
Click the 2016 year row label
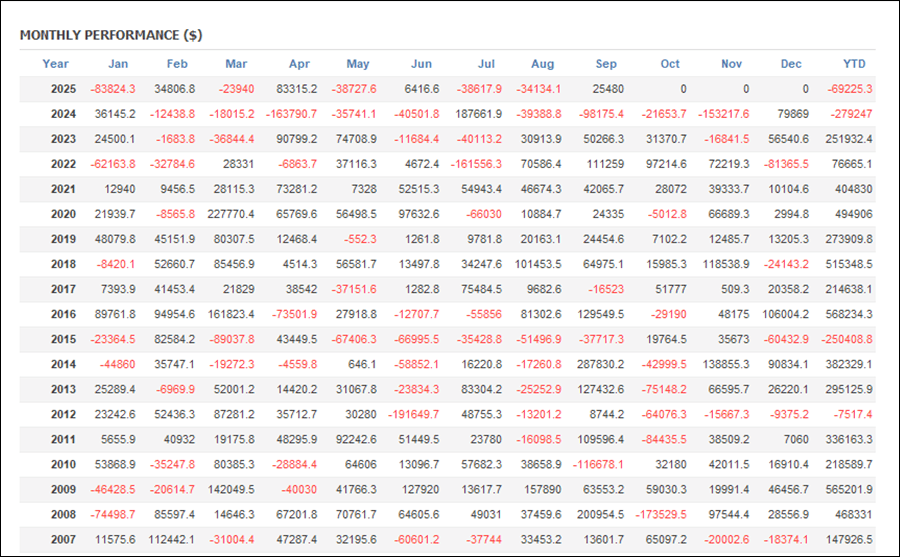click(64, 314)
